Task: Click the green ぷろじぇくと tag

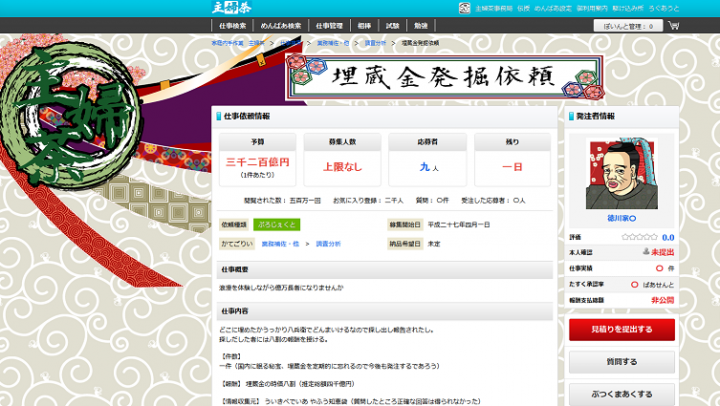Action: click(x=276, y=225)
